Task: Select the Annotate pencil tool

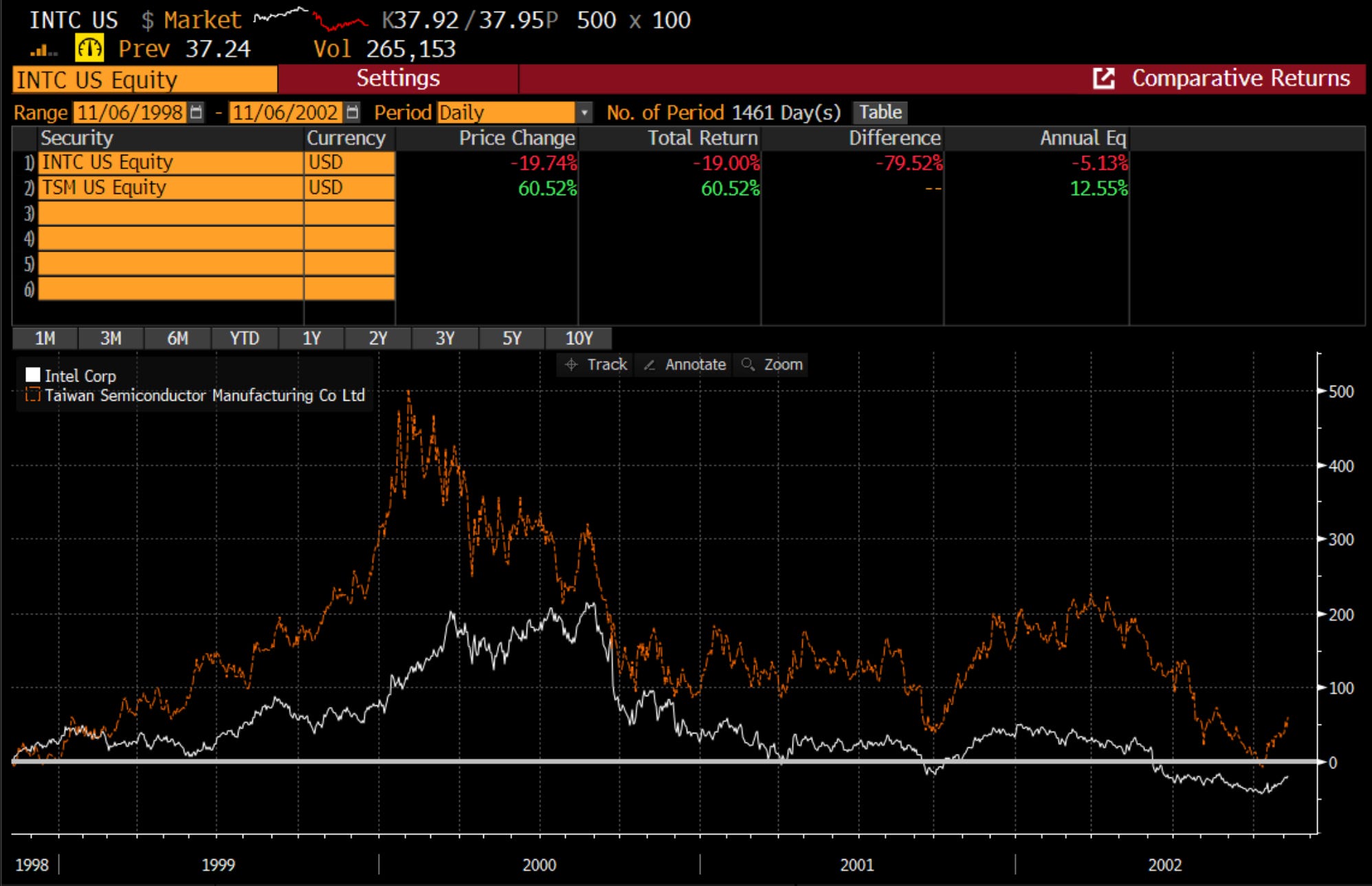Action: coord(685,364)
